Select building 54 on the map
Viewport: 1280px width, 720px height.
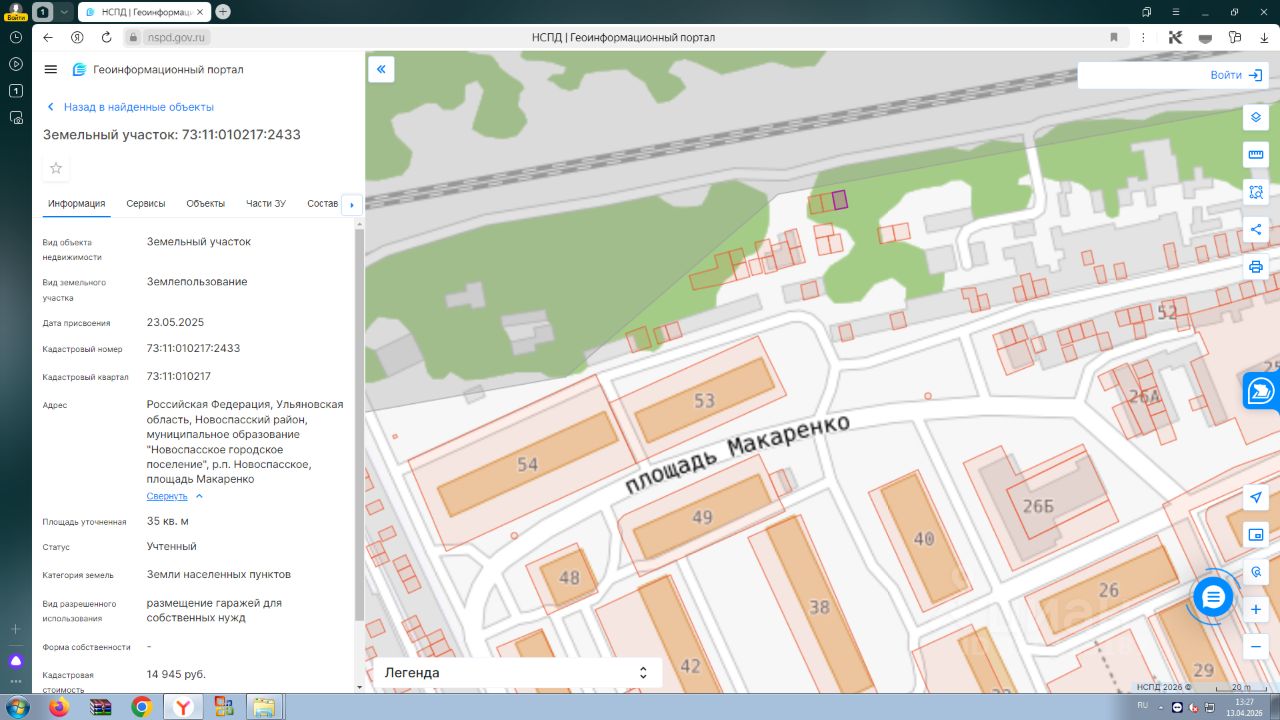point(527,464)
